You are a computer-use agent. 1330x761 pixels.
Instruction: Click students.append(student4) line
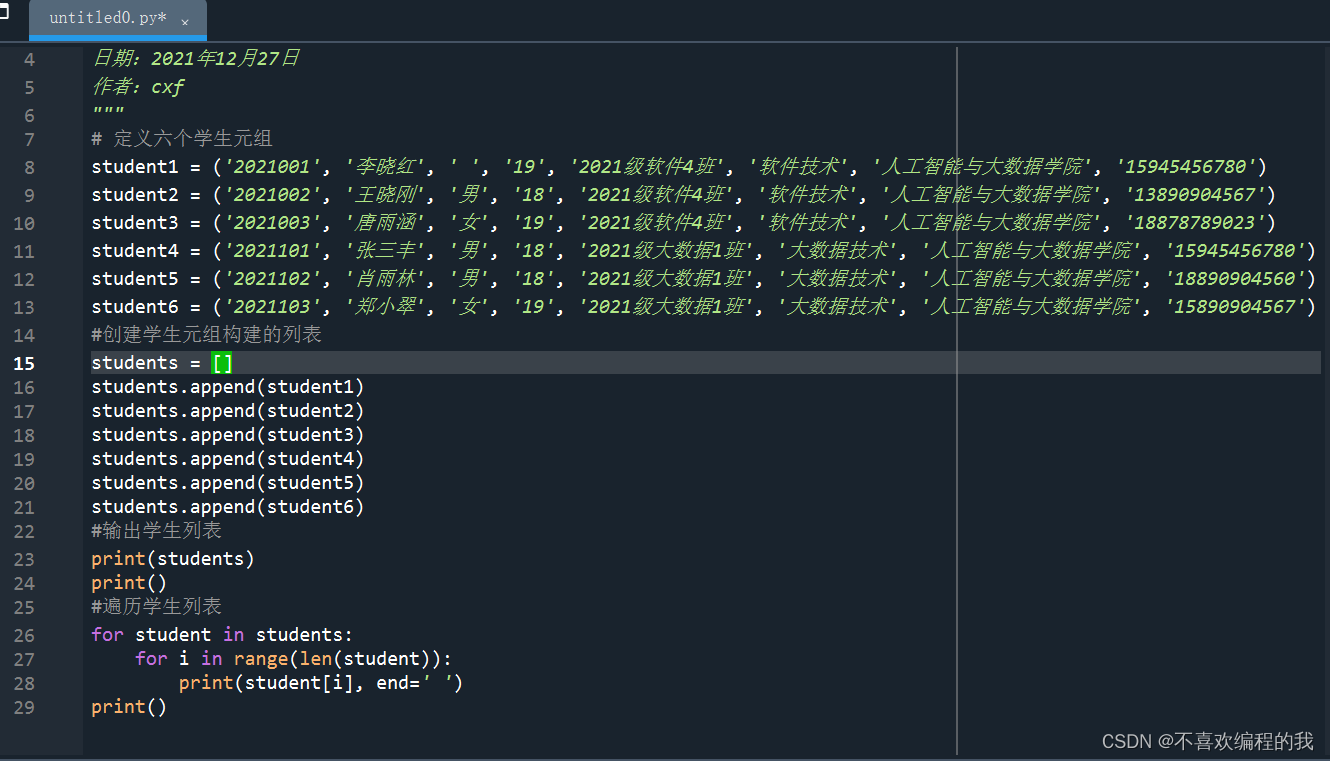228,458
